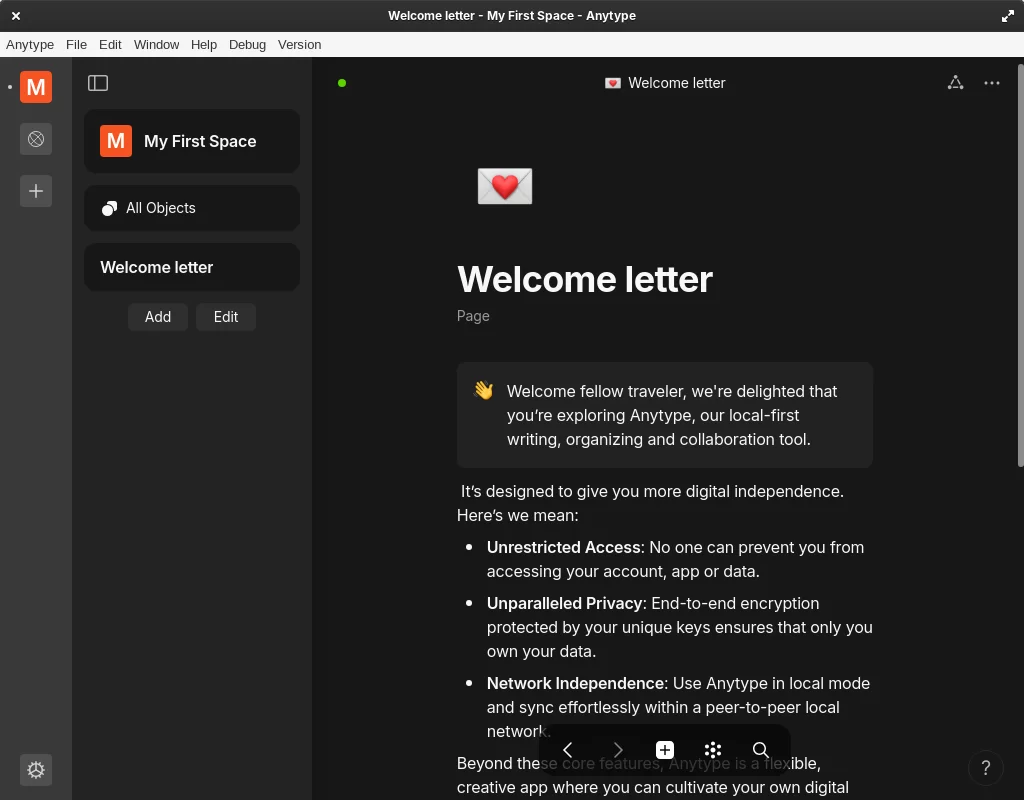Toggle sidebar panel icon
This screenshot has width=1024, height=800.
tap(98, 83)
